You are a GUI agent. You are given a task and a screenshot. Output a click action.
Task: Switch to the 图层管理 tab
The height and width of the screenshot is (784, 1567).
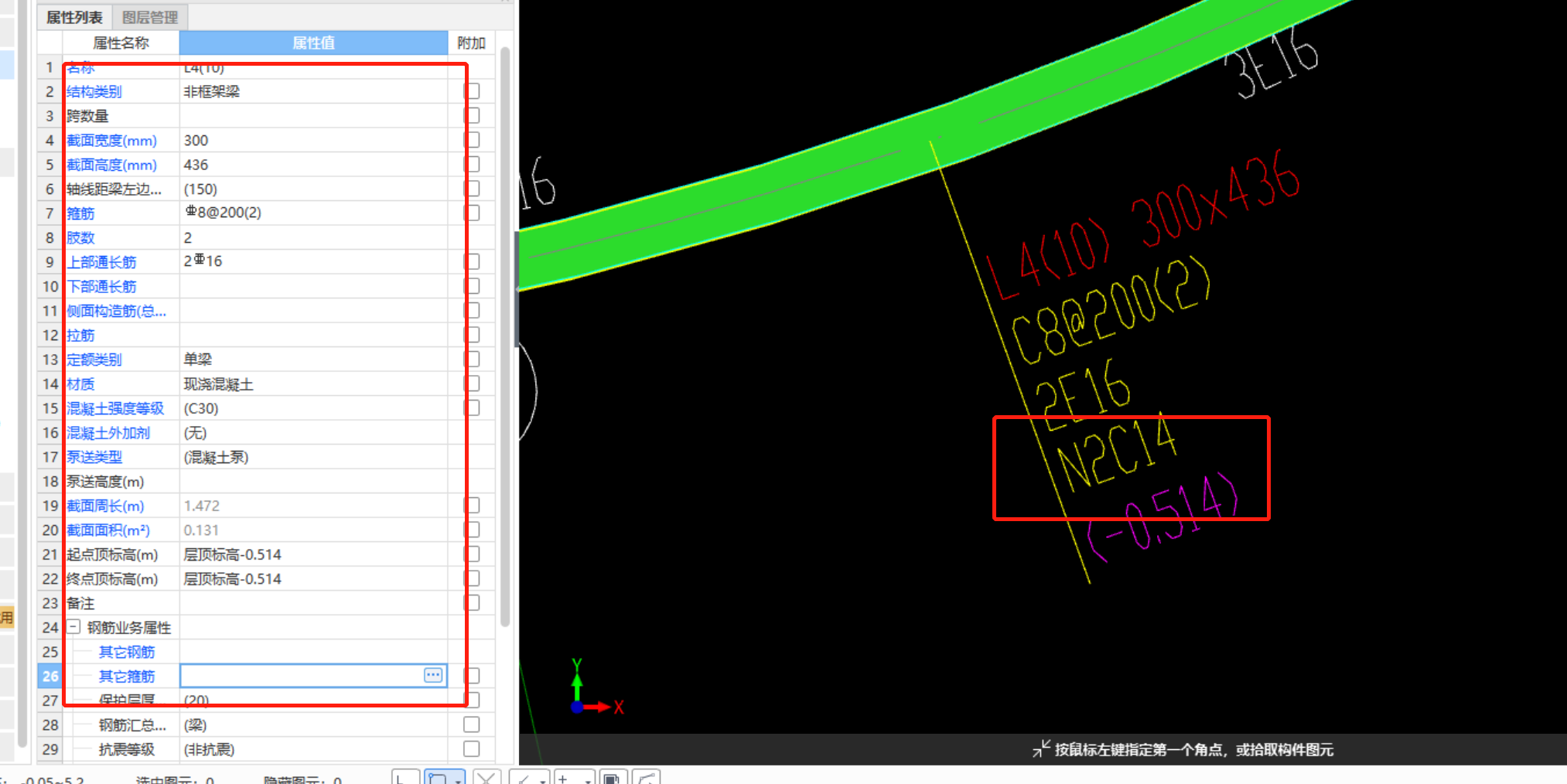pos(150,17)
